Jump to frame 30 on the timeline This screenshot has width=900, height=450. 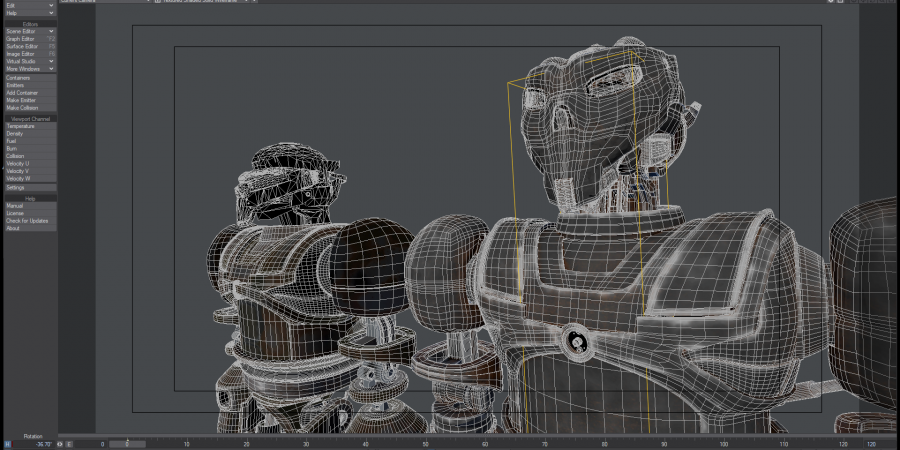(x=306, y=444)
